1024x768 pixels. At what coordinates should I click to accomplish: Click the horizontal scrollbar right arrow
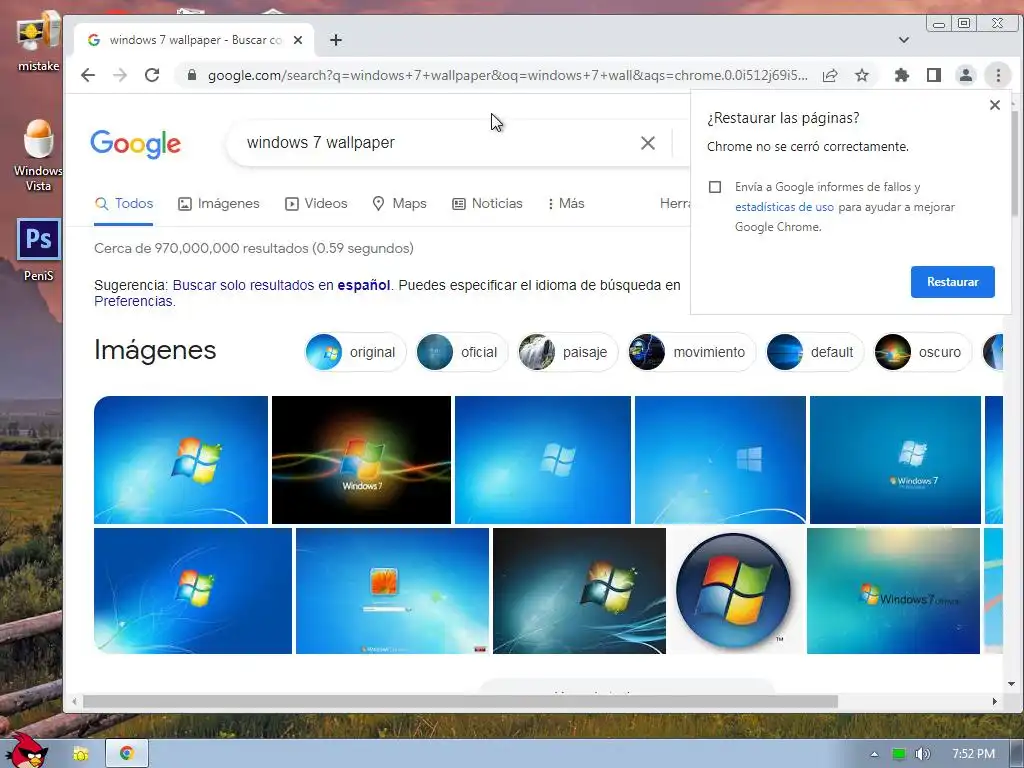click(x=995, y=701)
